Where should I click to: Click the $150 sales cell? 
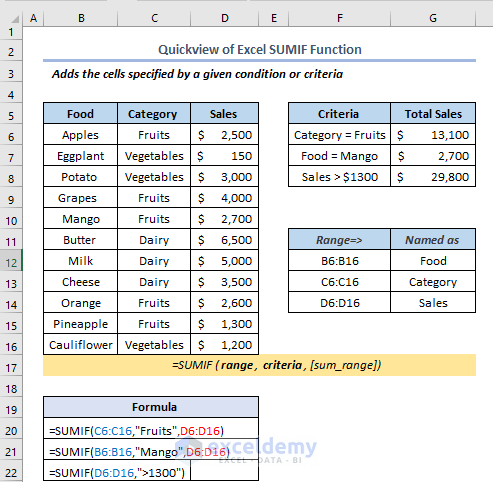[x=225, y=156]
